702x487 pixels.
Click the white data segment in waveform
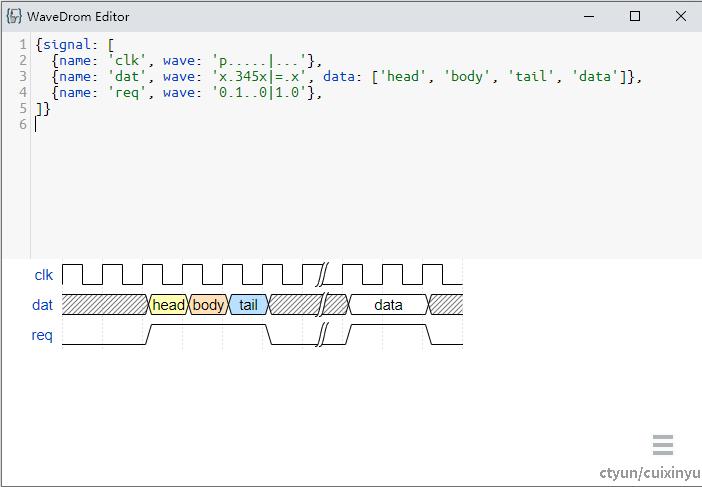coord(388,305)
